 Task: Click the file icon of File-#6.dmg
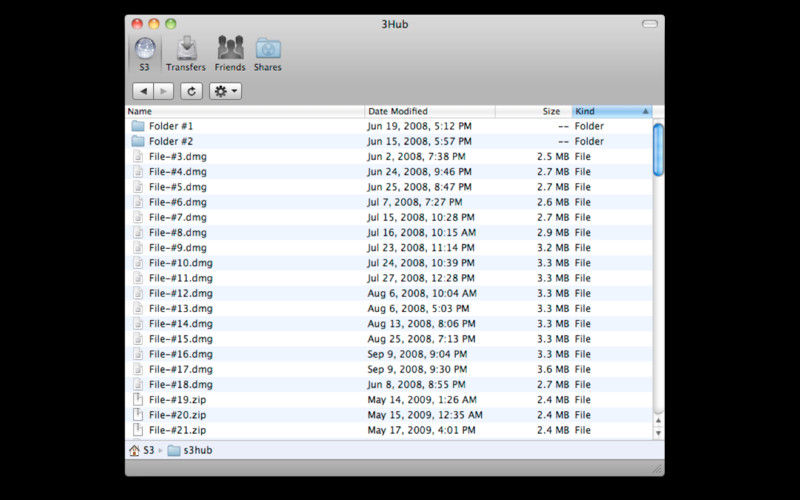pos(138,202)
